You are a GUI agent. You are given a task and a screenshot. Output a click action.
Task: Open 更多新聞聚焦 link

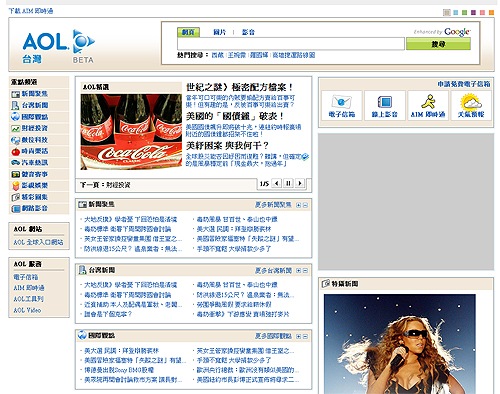(x=273, y=205)
